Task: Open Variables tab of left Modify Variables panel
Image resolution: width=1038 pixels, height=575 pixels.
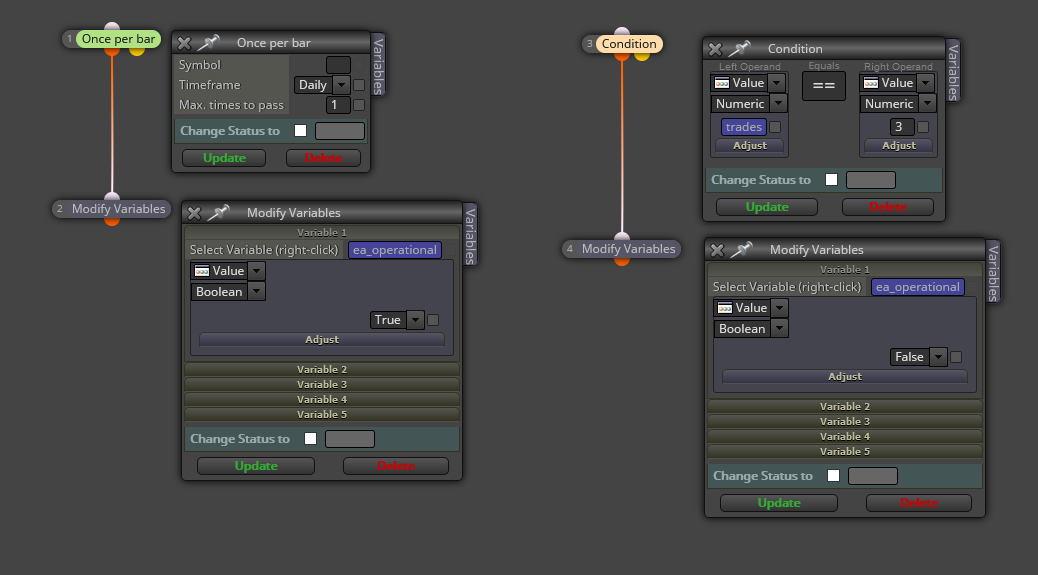Action: (x=470, y=234)
